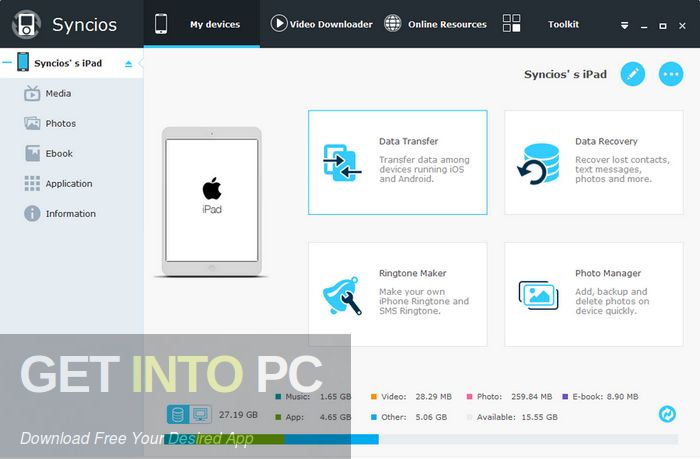This screenshot has height=459, width=700.
Task: Open the Data Recovery card
Action: pyautogui.click(x=594, y=163)
